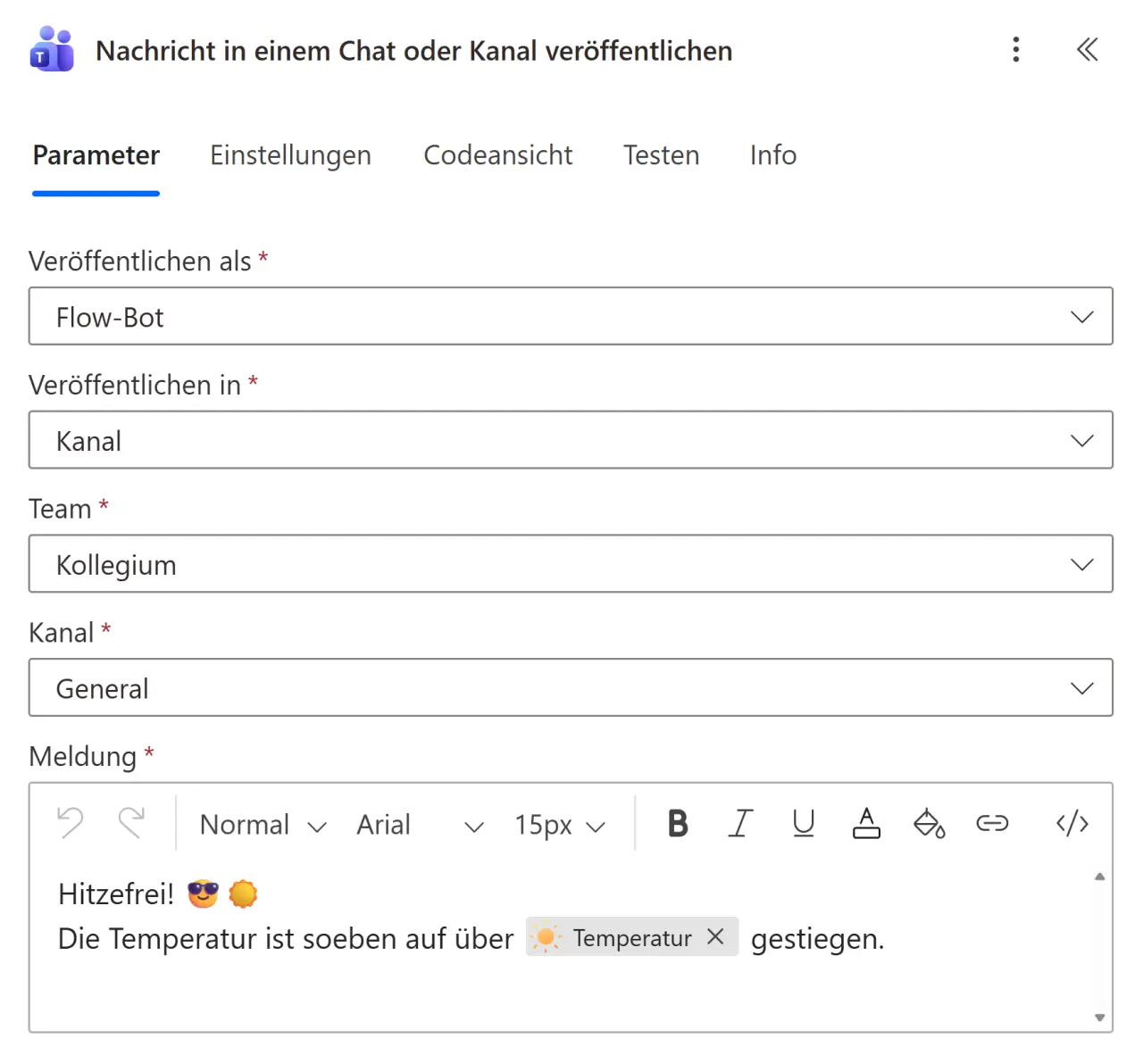The height and width of the screenshot is (1064, 1143).
Task: Open the Testen tab
Action: [661, 154]
